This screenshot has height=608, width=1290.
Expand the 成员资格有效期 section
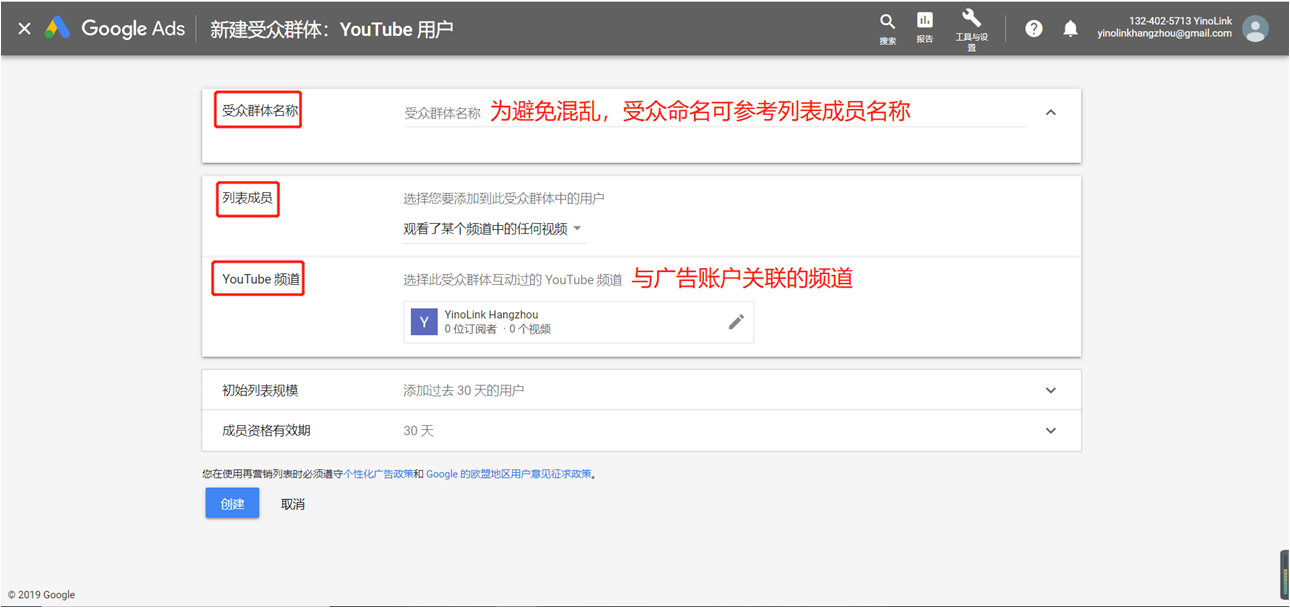[x=641, y=430]
